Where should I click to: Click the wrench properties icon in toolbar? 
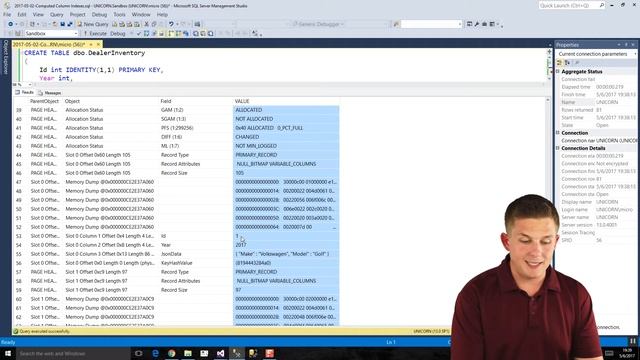(x=477, y=24)
